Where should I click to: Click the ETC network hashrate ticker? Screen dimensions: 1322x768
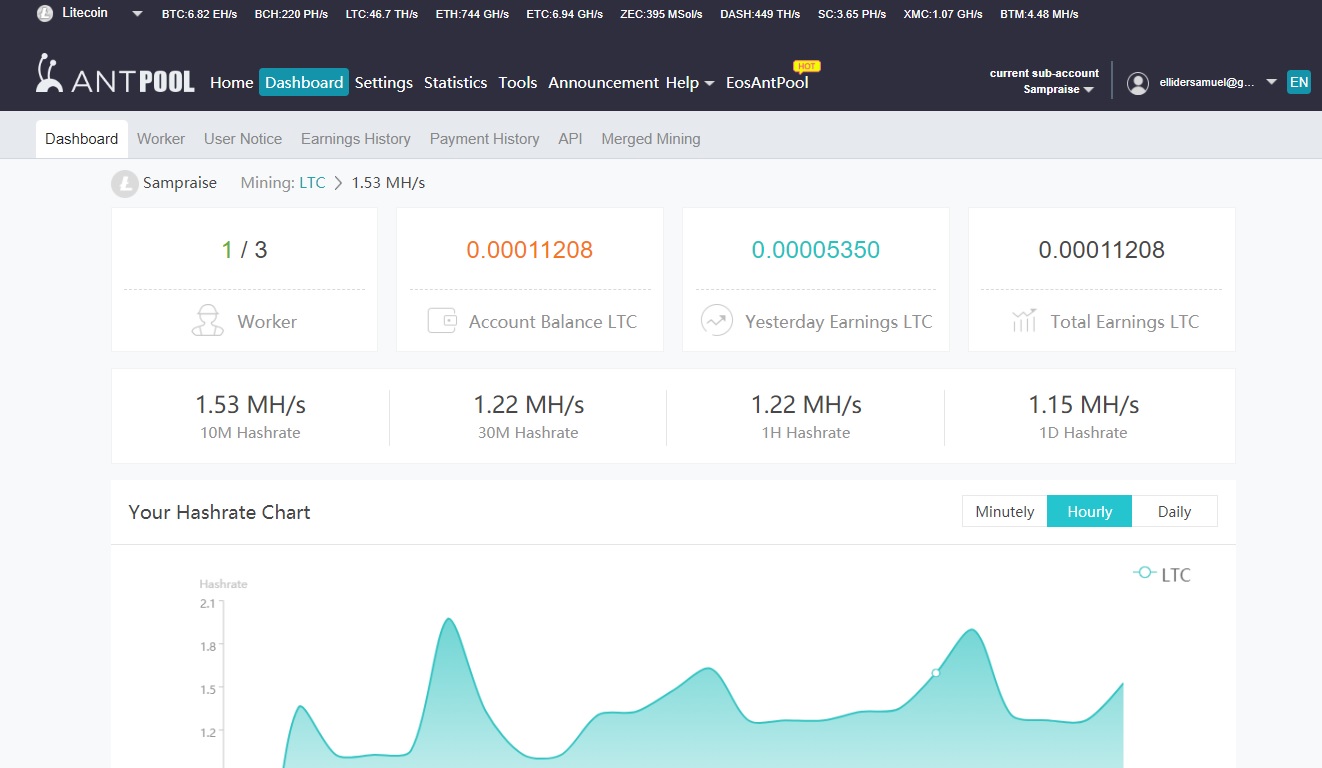coord(564,14)
